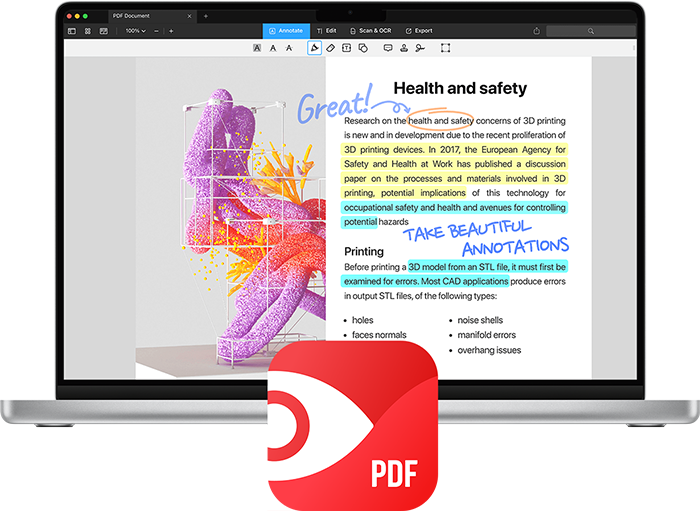The image size is (700, 512).
Task: Select the Text box tool
Action: point(346,48)
